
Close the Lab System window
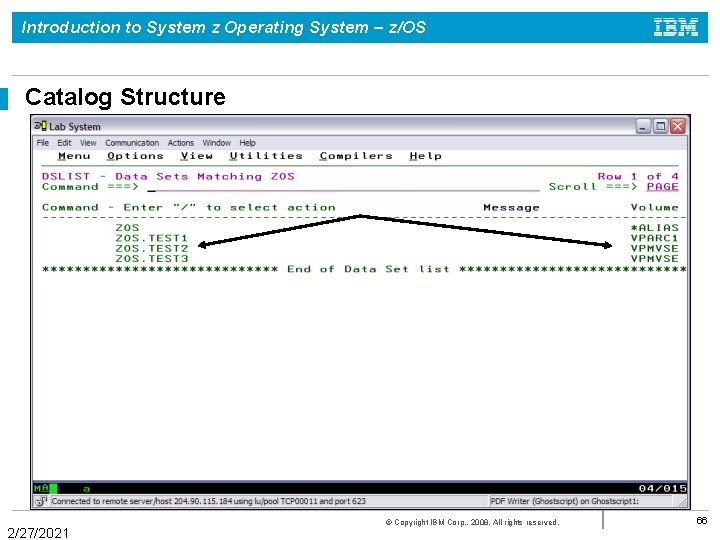click(x=678, y=126)
